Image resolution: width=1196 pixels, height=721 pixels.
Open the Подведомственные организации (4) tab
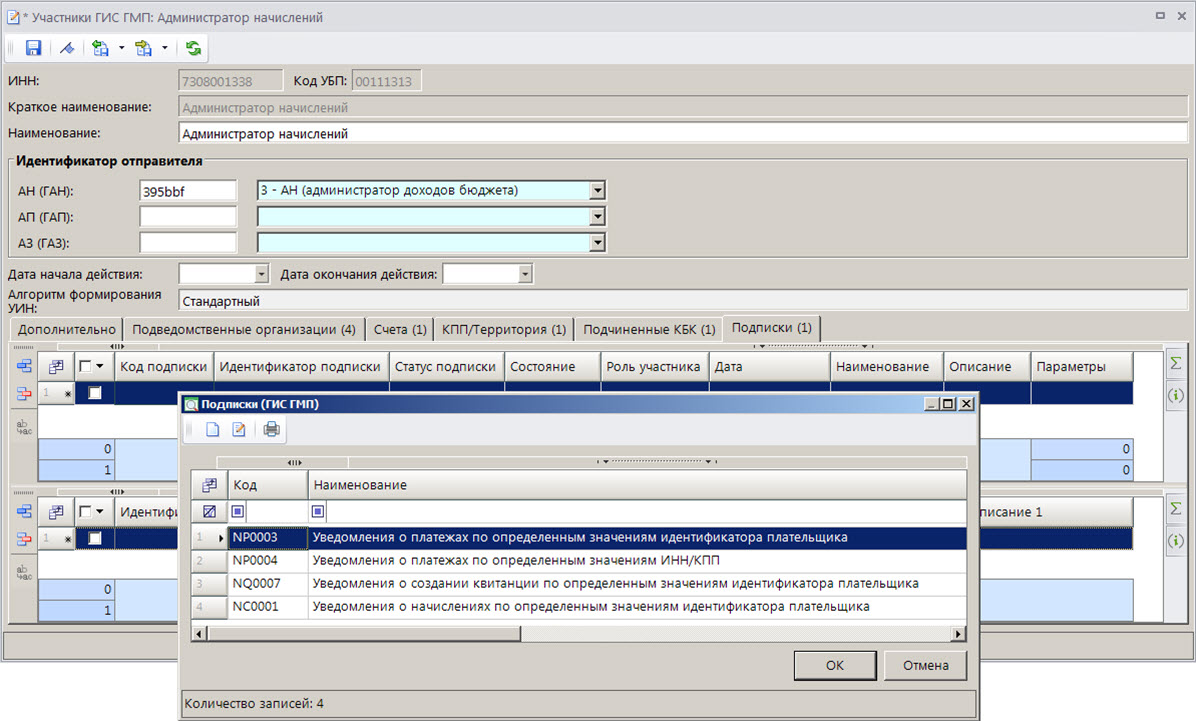click(x=243, y=329)
